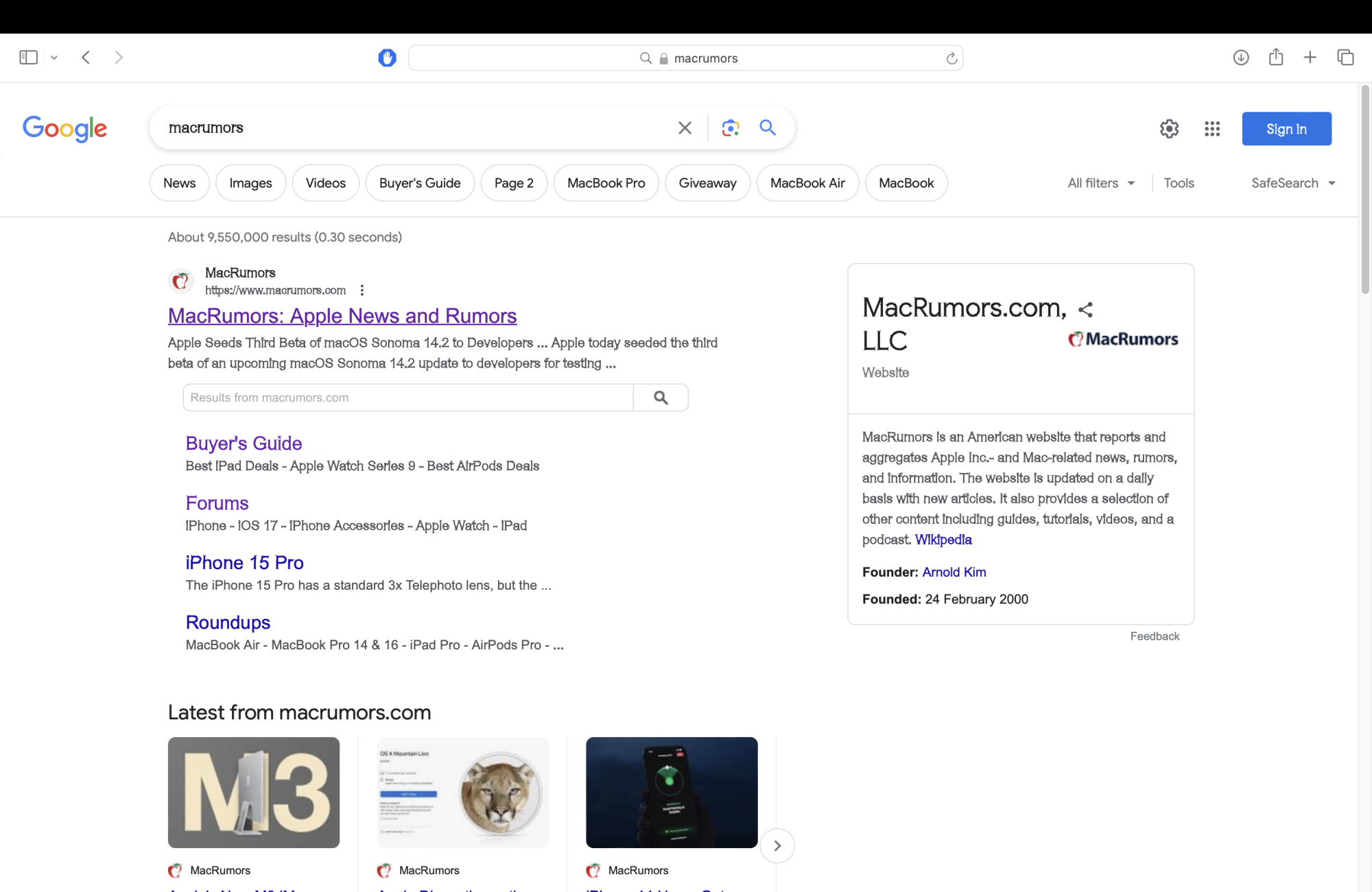
Task: Click the MacRumors favicon in first result
Action: 181,280
